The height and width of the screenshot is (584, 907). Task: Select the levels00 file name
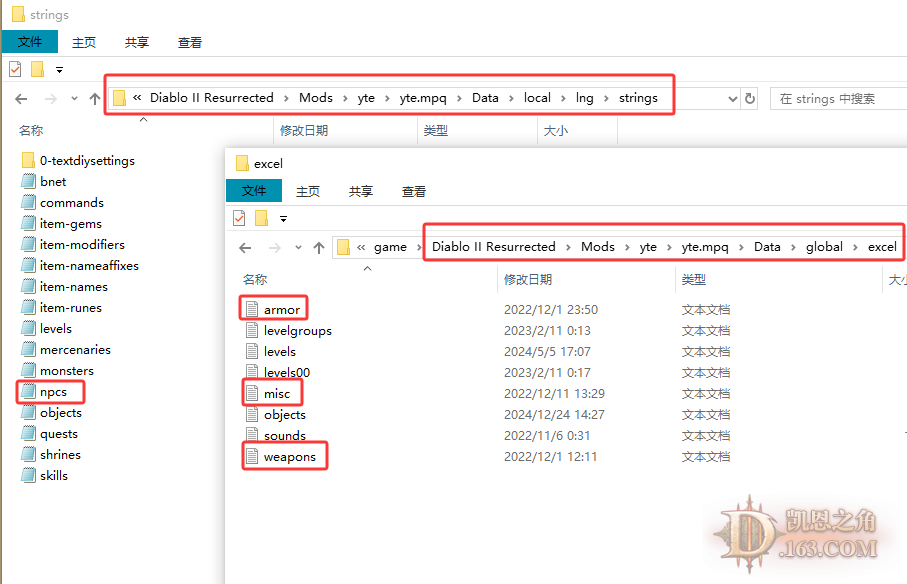(x=287, y=372)
